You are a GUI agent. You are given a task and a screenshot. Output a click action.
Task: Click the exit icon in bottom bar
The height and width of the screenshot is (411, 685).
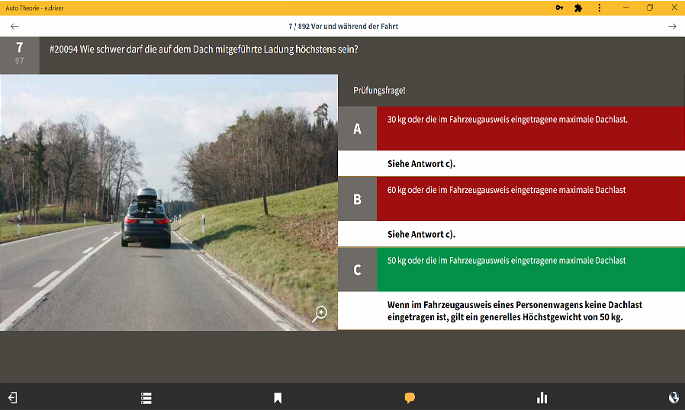pos(13,397)
